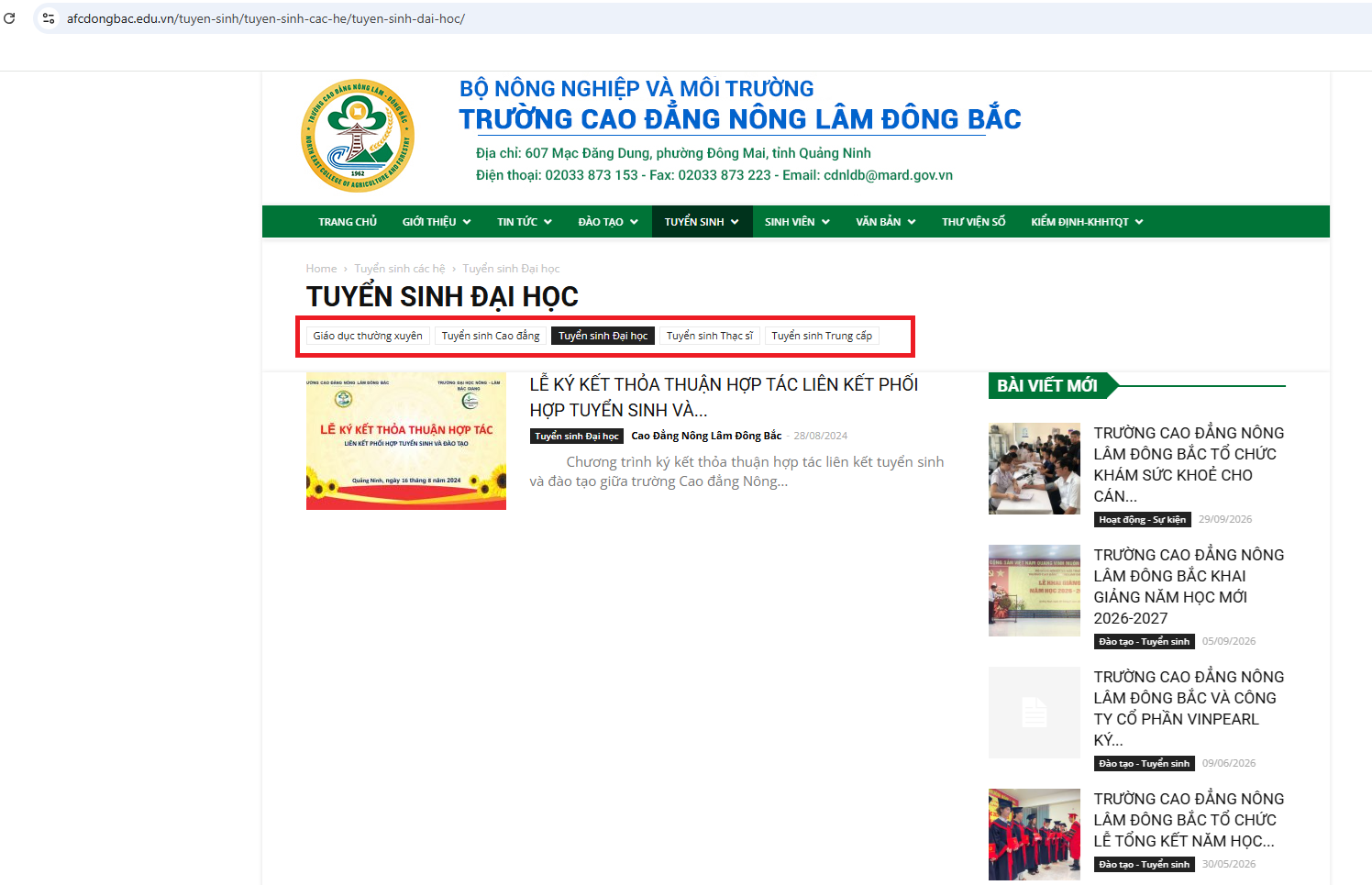1372x885 pixels.
Task: Open THƯ VIỆN SỐ menu item
Action: 973,222
